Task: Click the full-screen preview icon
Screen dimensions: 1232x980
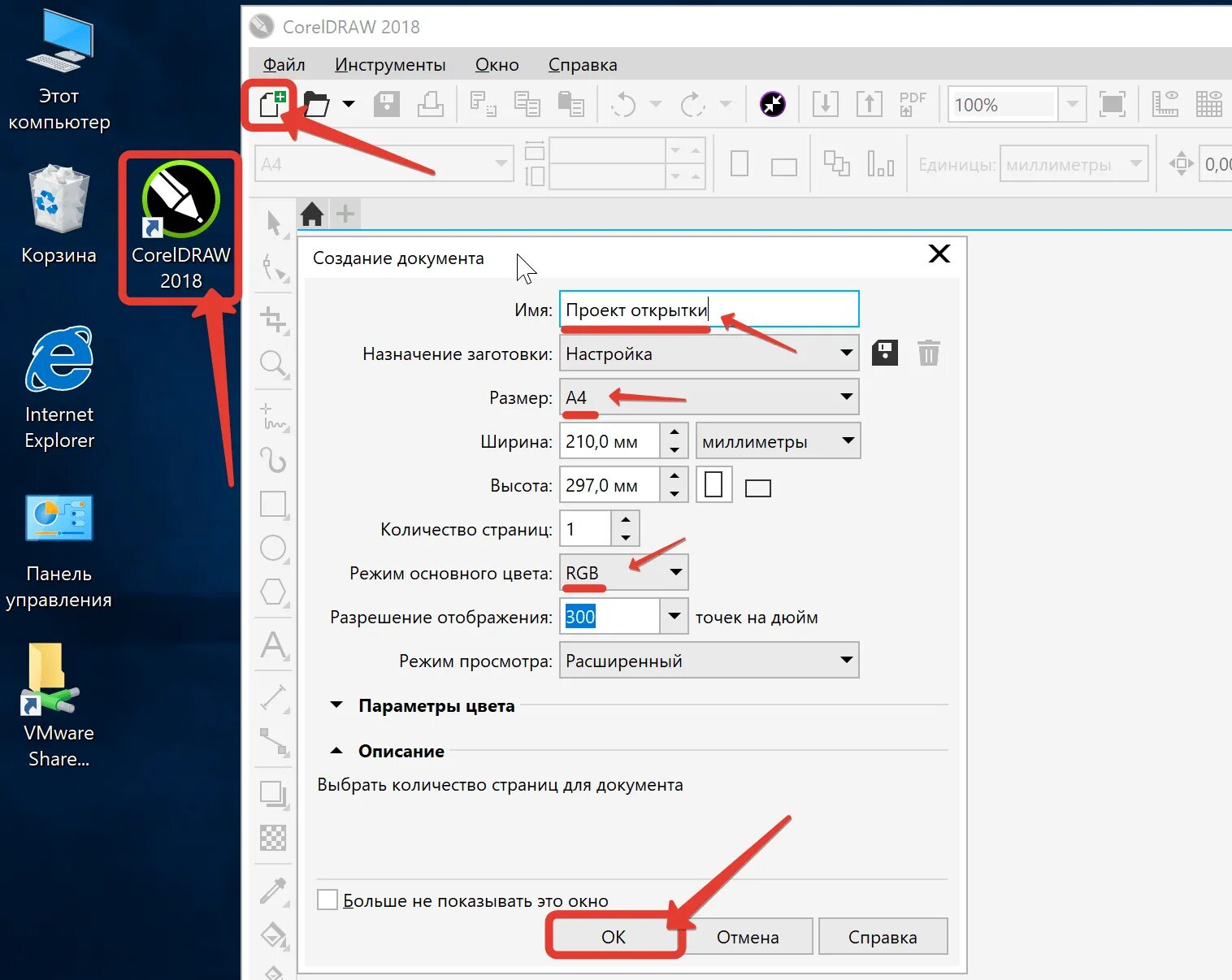Action: 1113,104
